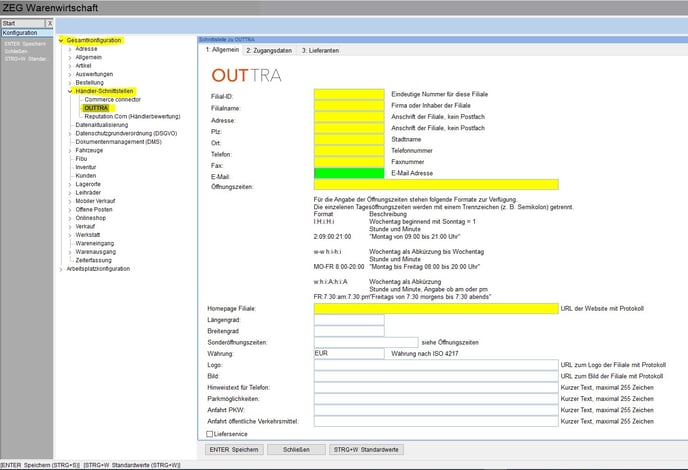
Task: Click the Ort input field
Action: [349, 140]
